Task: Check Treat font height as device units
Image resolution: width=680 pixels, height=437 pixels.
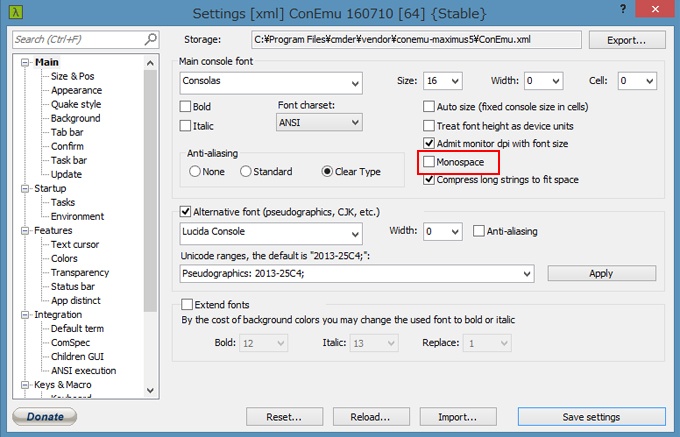Action: click(x=429, y=126)
